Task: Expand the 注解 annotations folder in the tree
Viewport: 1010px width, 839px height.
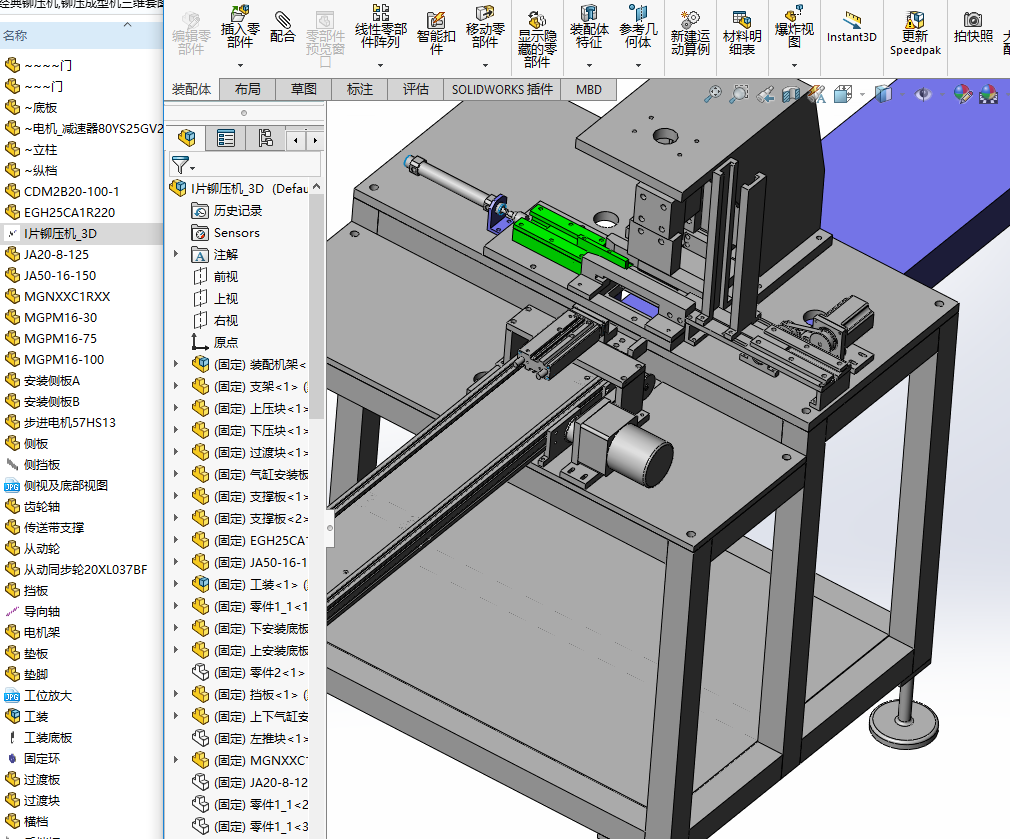Action: [176, 255]
